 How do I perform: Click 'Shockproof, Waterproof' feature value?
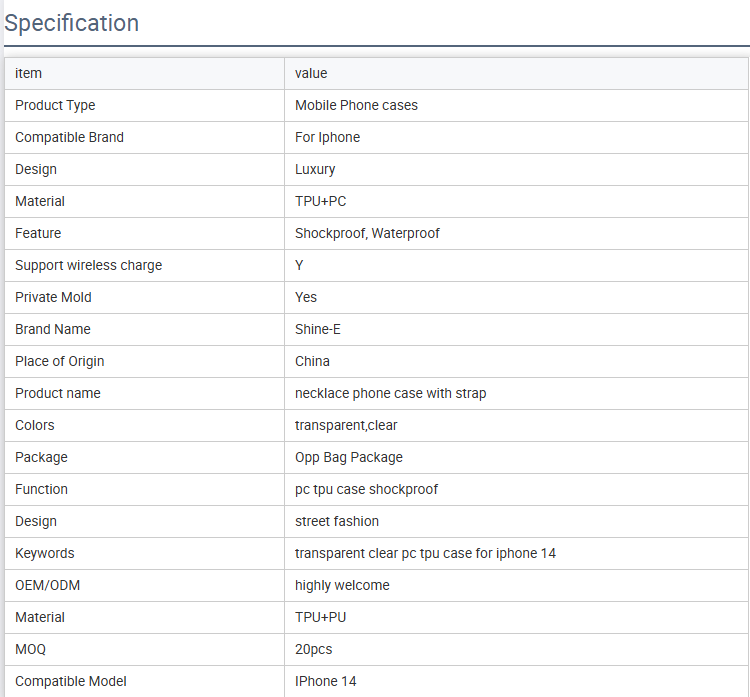pyautogui.click(x=367, y=233)
